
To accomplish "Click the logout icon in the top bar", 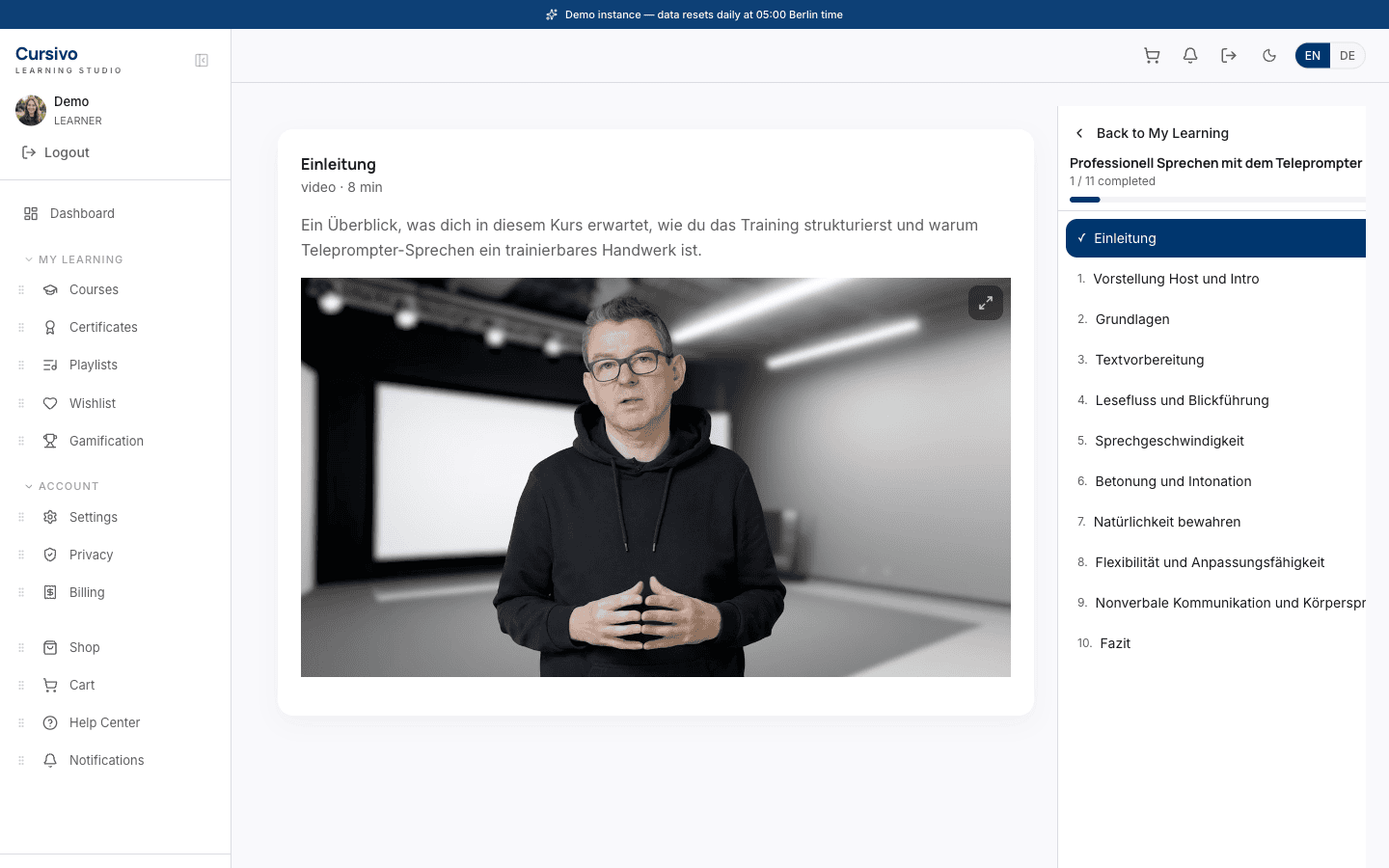I will click(x=1228, y=55).
